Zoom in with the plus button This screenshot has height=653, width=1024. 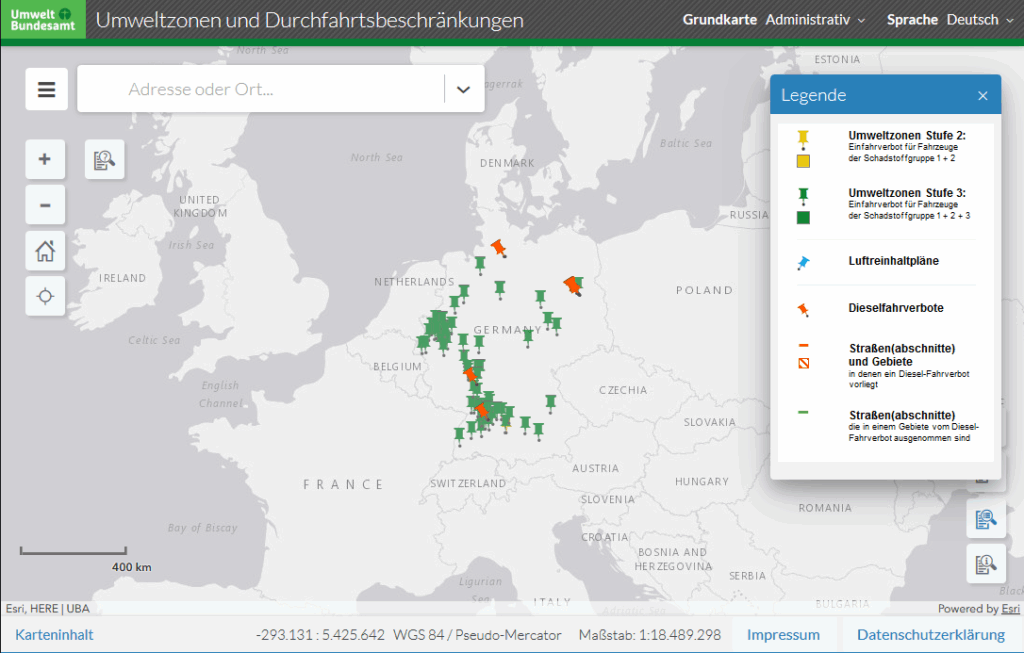point(45,158)
